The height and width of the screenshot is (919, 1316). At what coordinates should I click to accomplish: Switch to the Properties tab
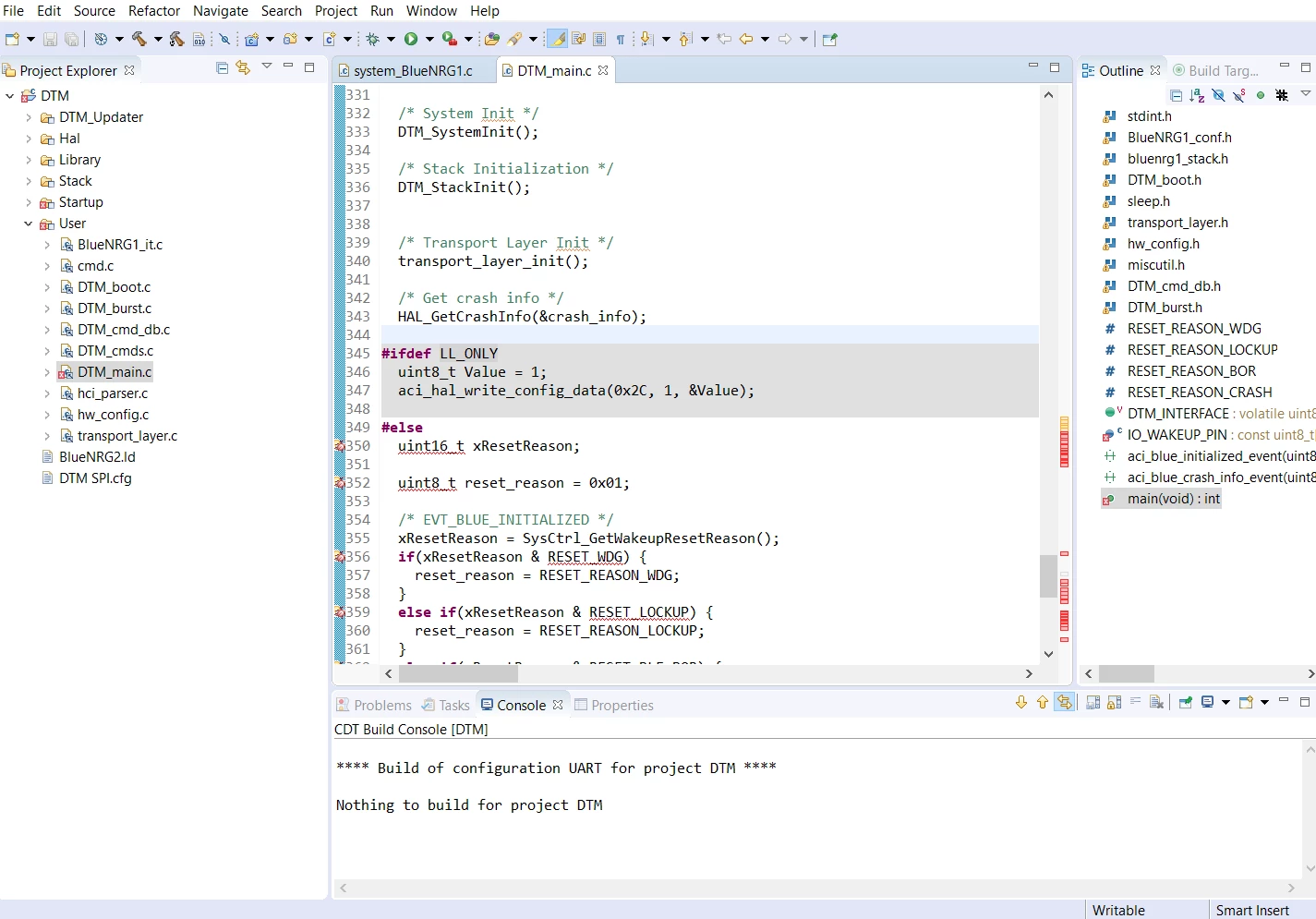pyautogui.click(x=614, y=705)
